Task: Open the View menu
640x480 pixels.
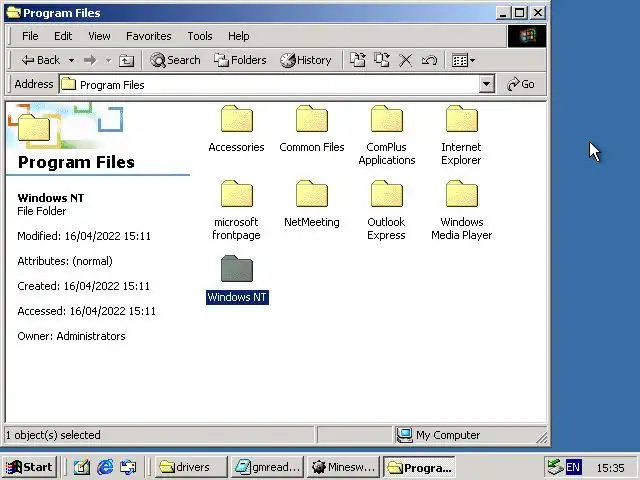Action: [x=99, y=36]
